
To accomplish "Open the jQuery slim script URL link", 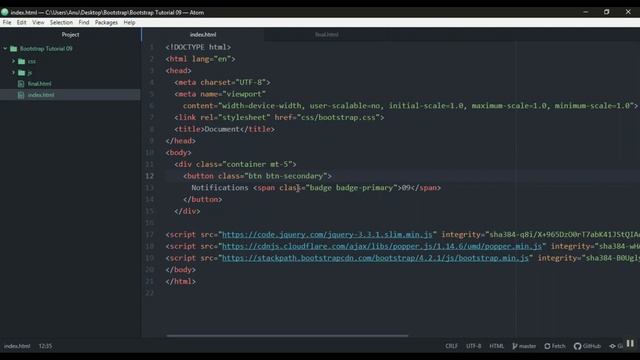I will click(327, 234).
